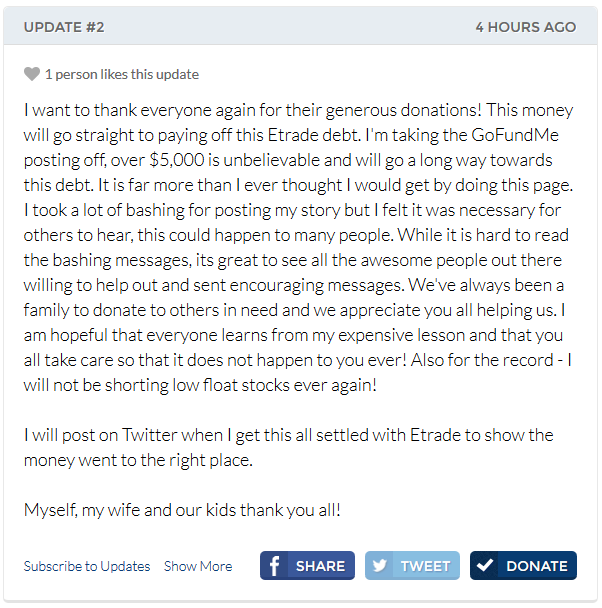
Task: Click the Facebook logo in Share button
Action: [275, 566]
